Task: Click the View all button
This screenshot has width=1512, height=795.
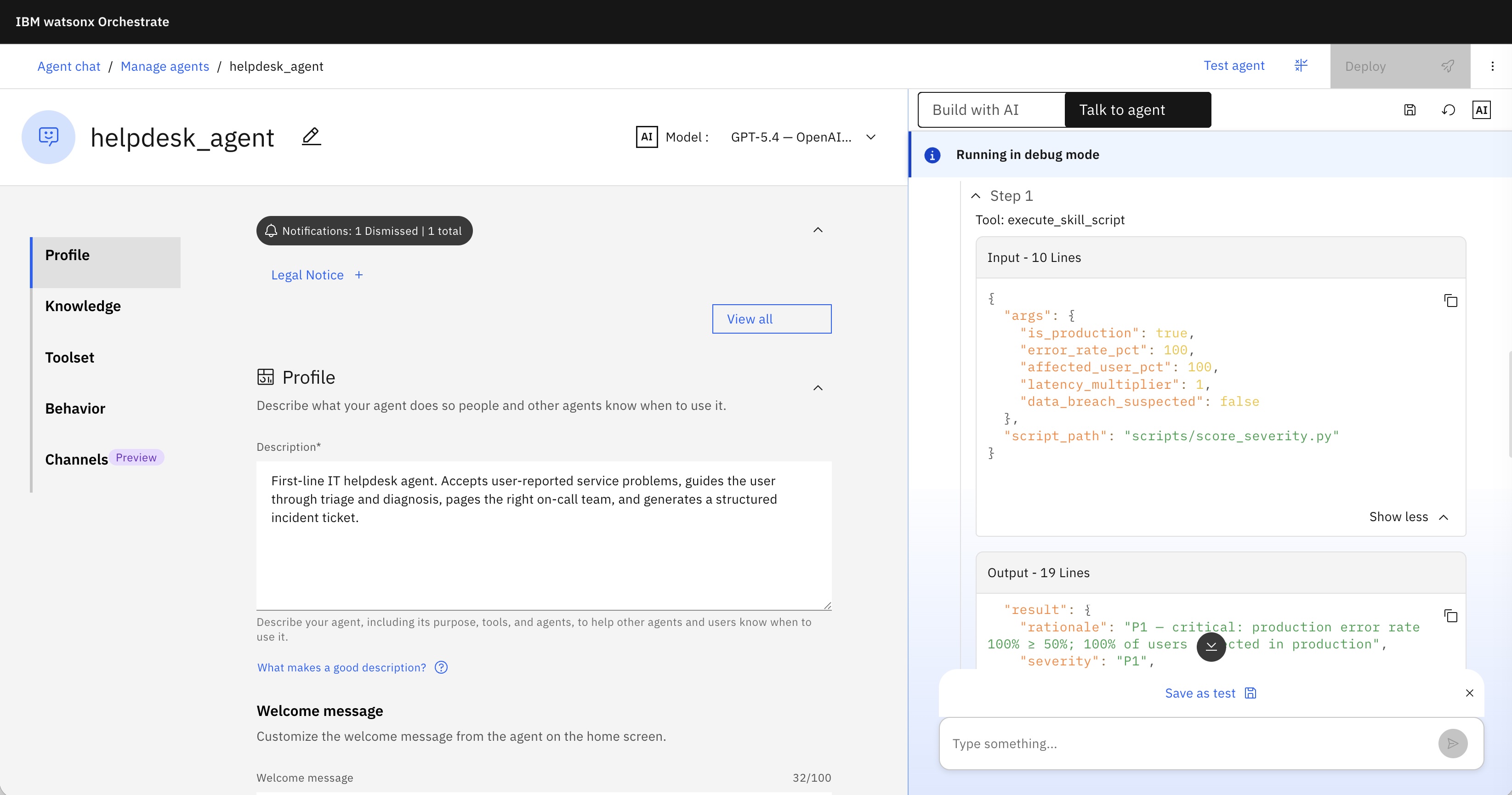Action: [772, 318]
